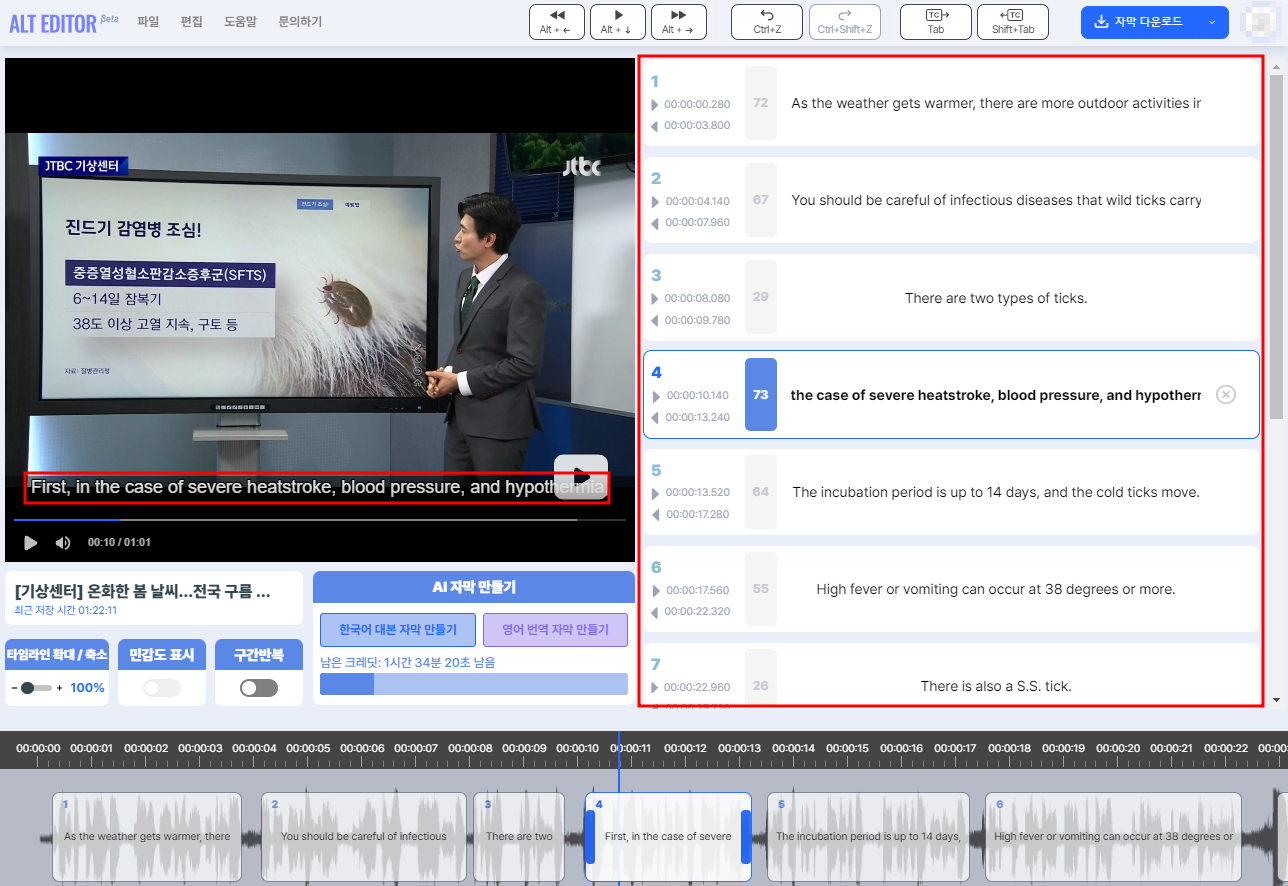Click the AI 자막 만들기 header
1288x886 pixels.
point(474,587)
